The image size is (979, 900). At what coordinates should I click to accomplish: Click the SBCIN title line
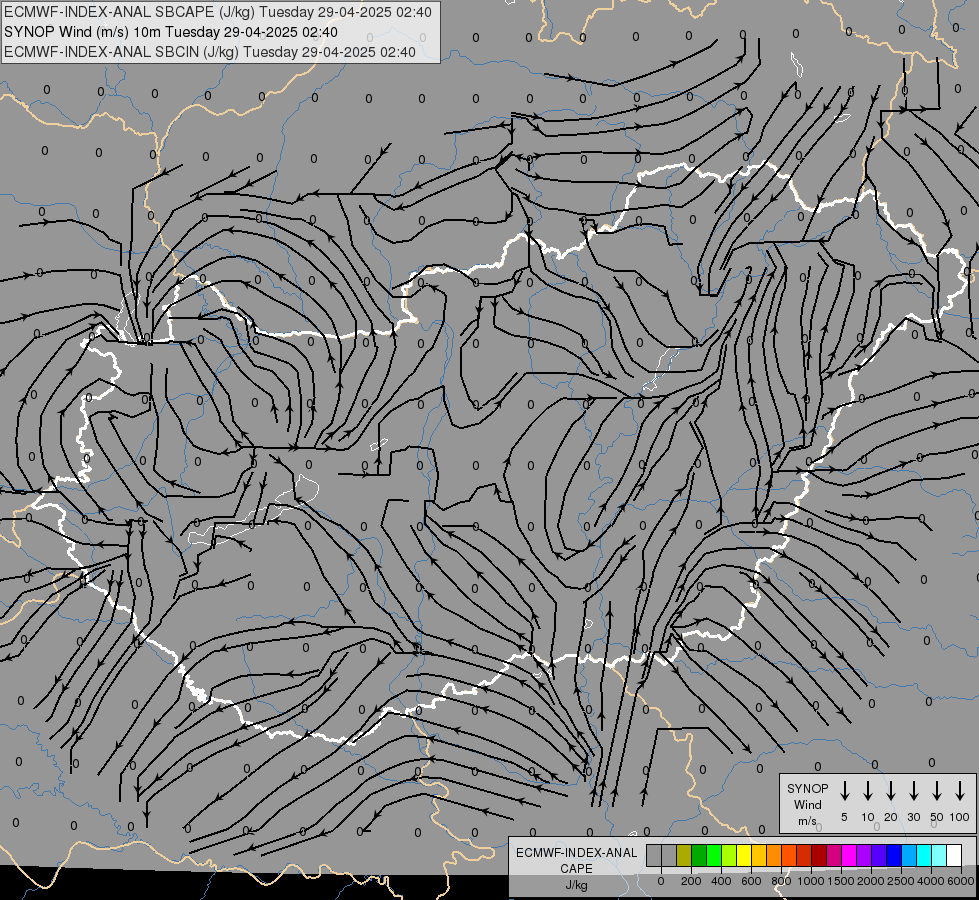pos(210,52)
